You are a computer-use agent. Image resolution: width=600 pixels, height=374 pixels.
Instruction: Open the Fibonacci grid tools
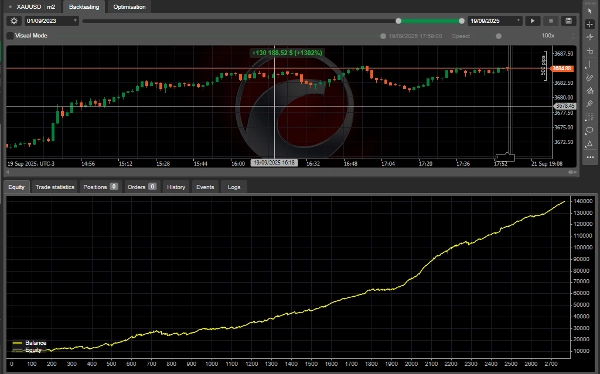(590, 117)
